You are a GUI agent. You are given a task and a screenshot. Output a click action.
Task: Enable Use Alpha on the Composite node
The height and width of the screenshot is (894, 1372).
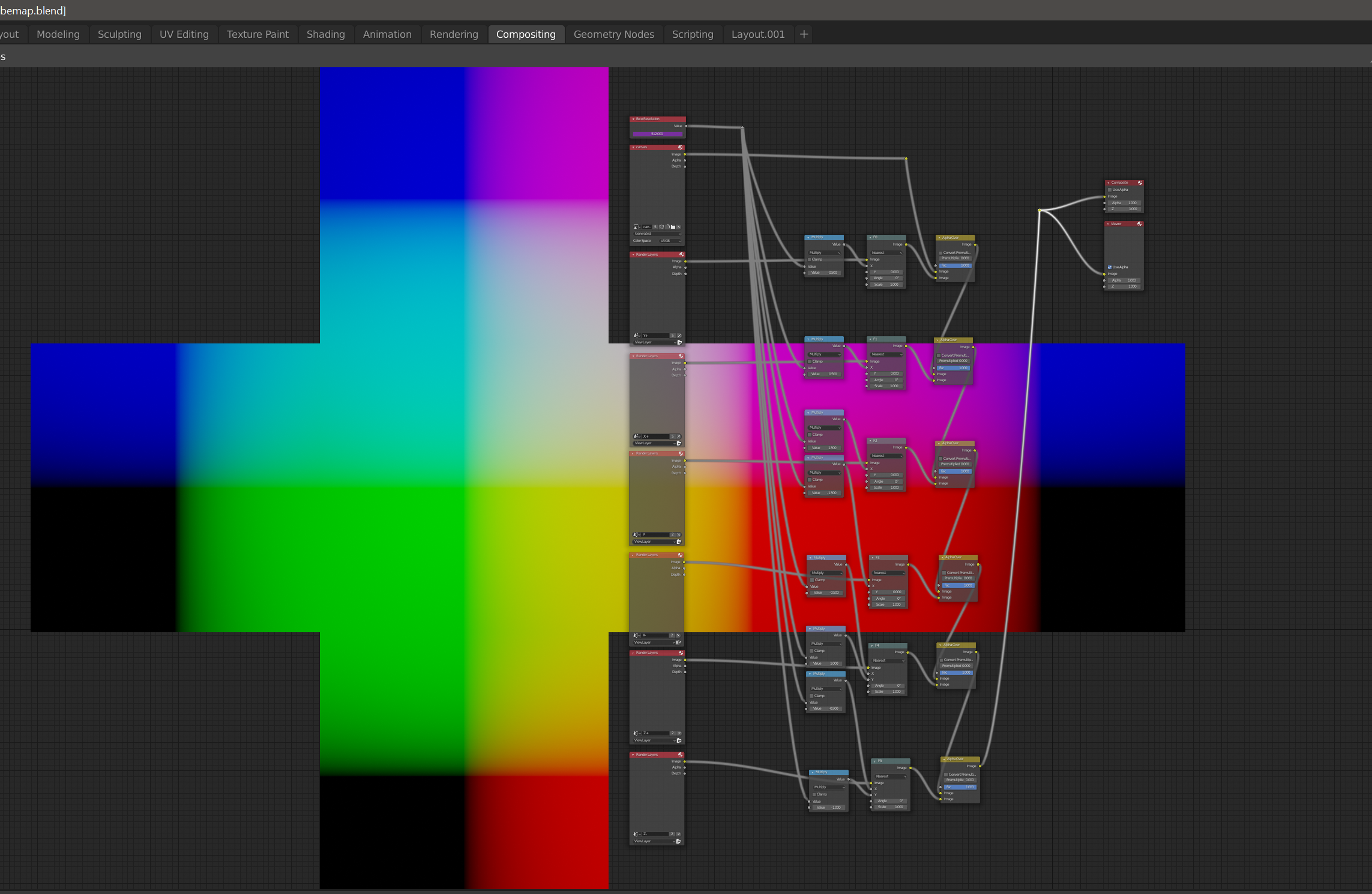(x=1110, y=190)
